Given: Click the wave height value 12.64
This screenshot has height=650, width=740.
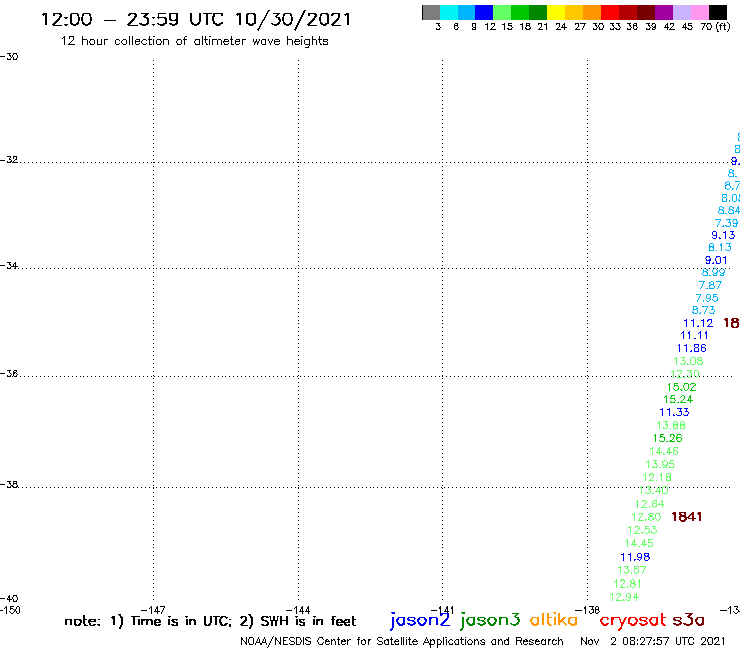Looking at the screenshot, I should (x=650, y=504).
